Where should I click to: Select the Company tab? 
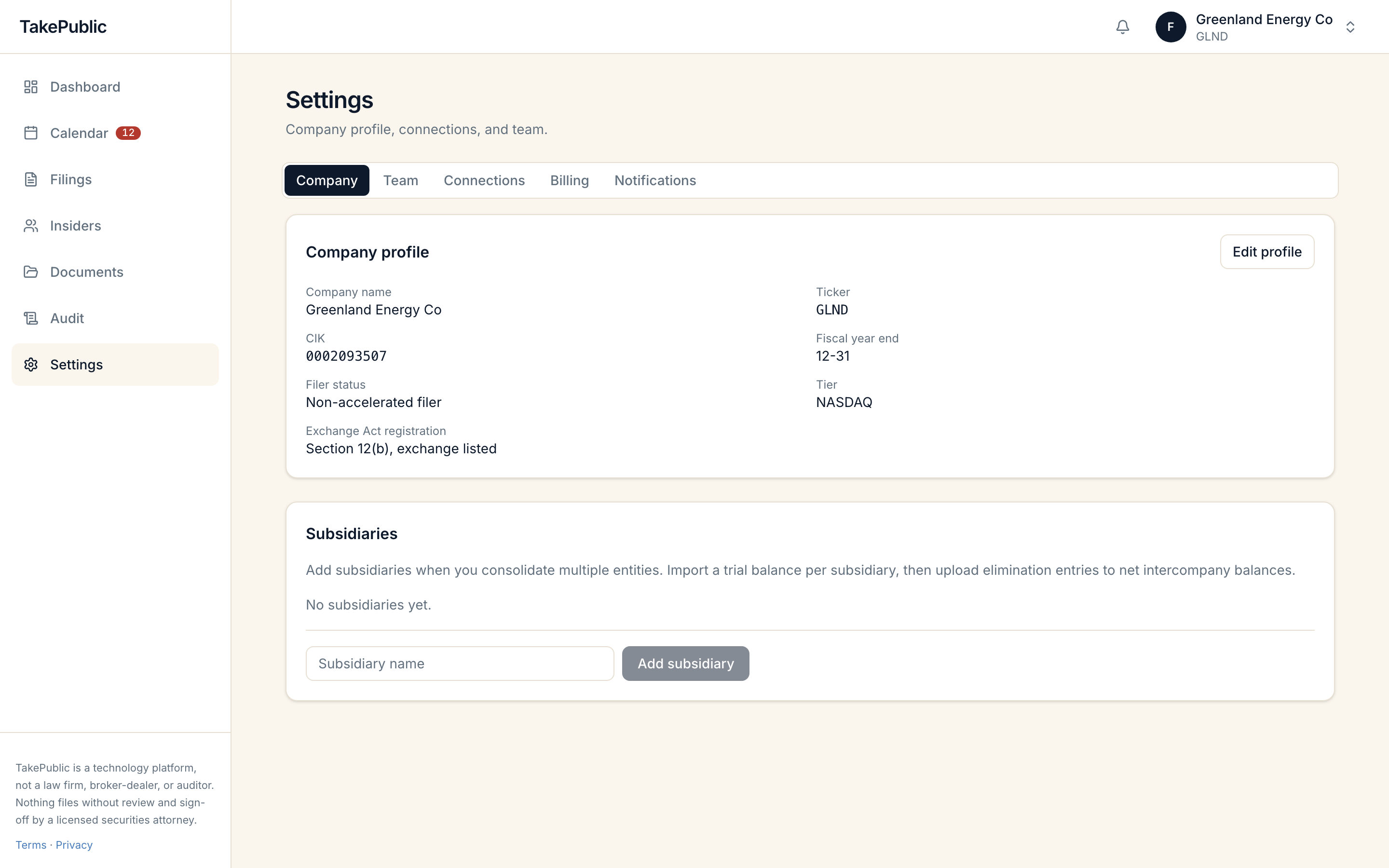point(327,180)
